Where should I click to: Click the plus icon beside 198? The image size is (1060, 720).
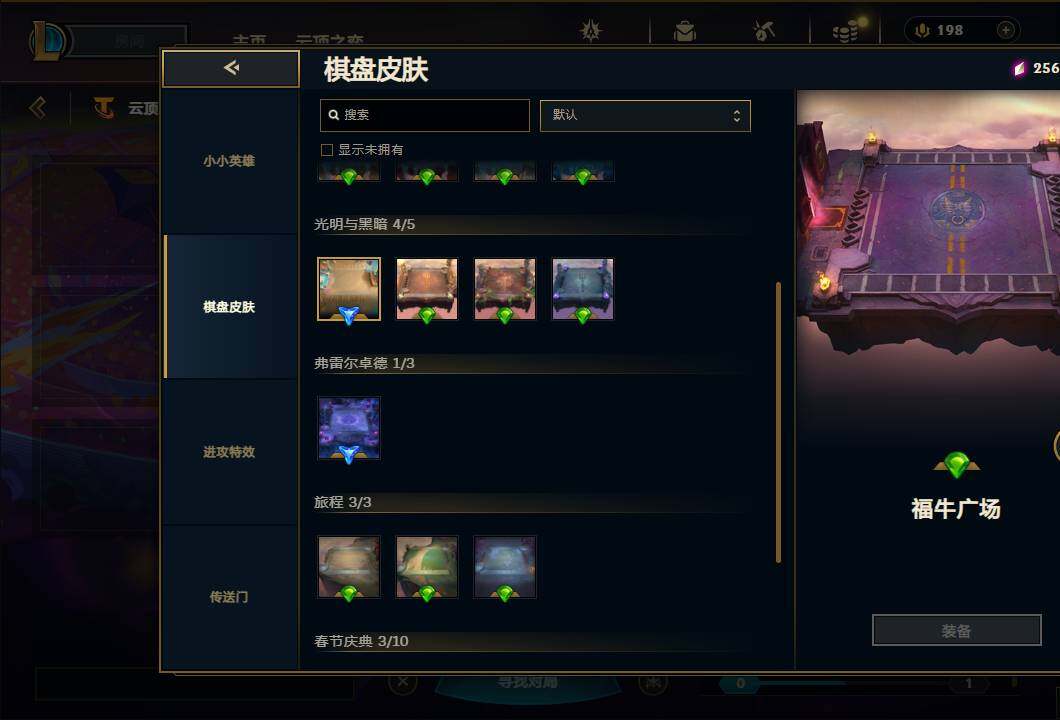coord(1005,30)
